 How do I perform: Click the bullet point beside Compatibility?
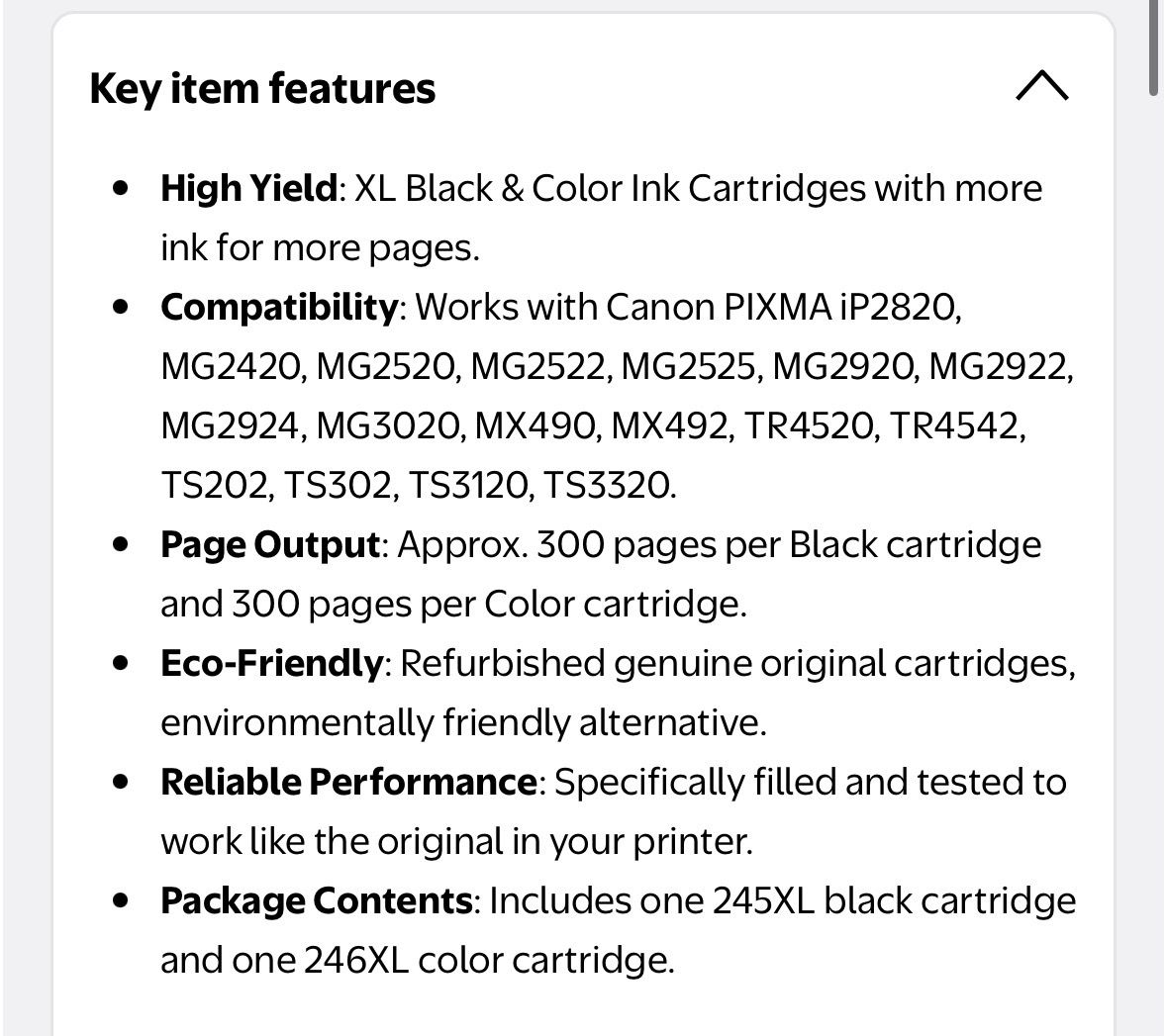[x=122, y=306]
